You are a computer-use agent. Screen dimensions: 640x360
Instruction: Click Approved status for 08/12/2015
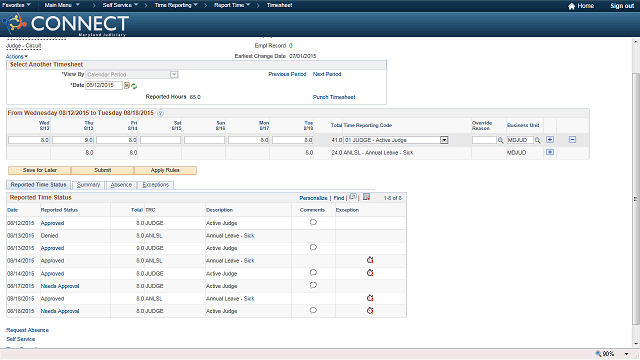[x=52, y=223]
